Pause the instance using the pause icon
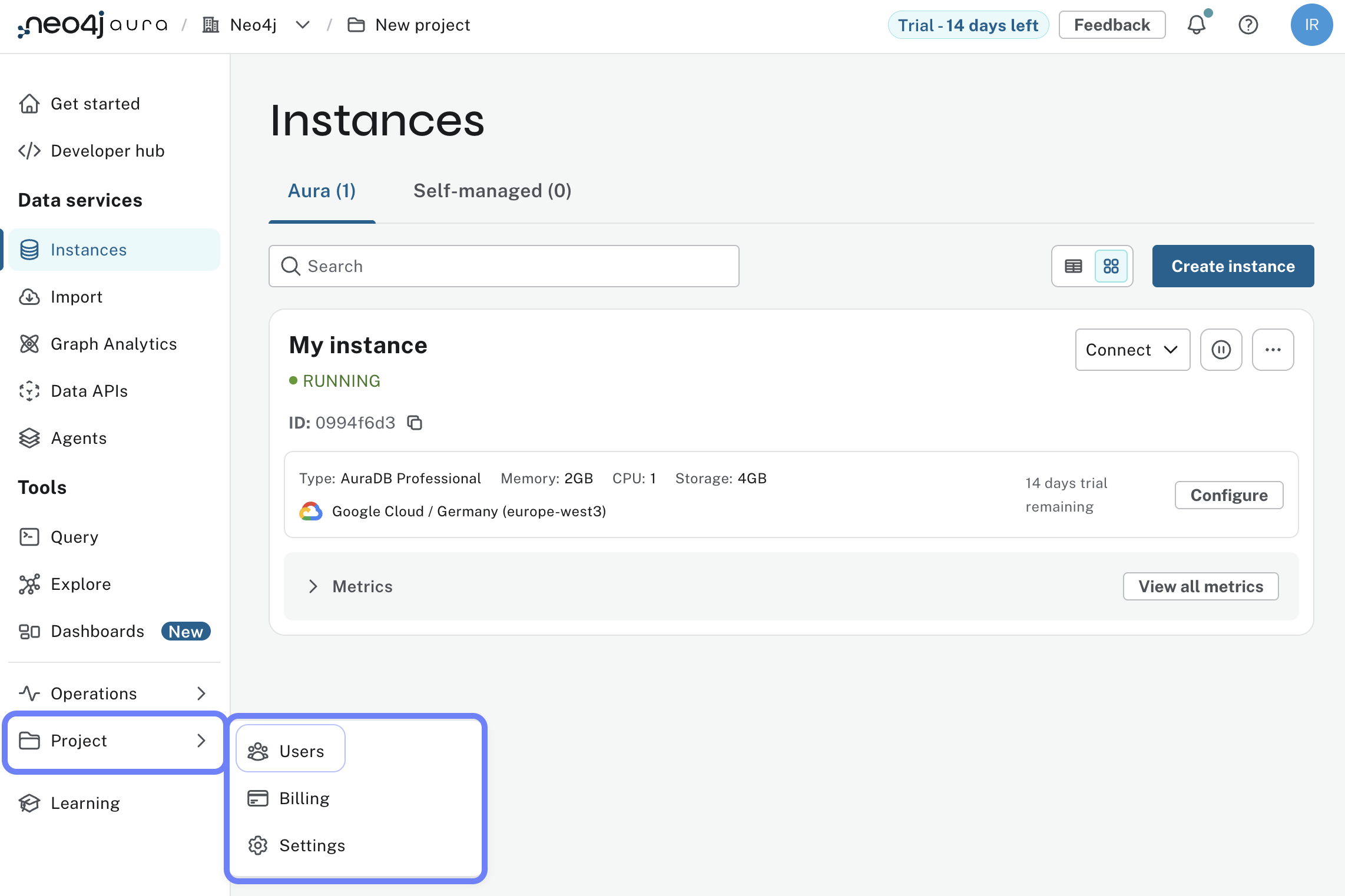 (x=1221, y=350)
